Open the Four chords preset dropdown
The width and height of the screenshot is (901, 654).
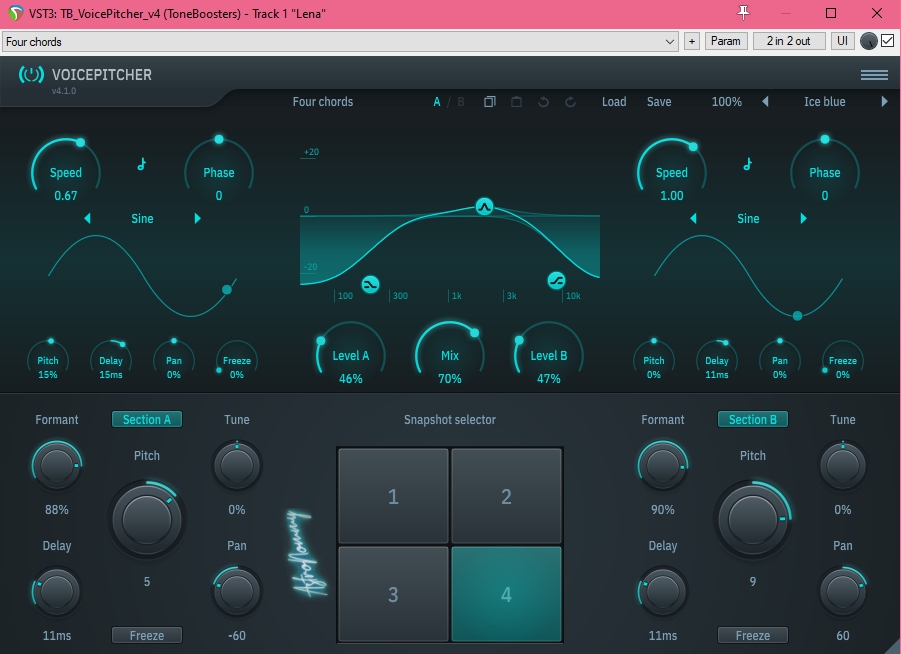(x=340, y=41)
